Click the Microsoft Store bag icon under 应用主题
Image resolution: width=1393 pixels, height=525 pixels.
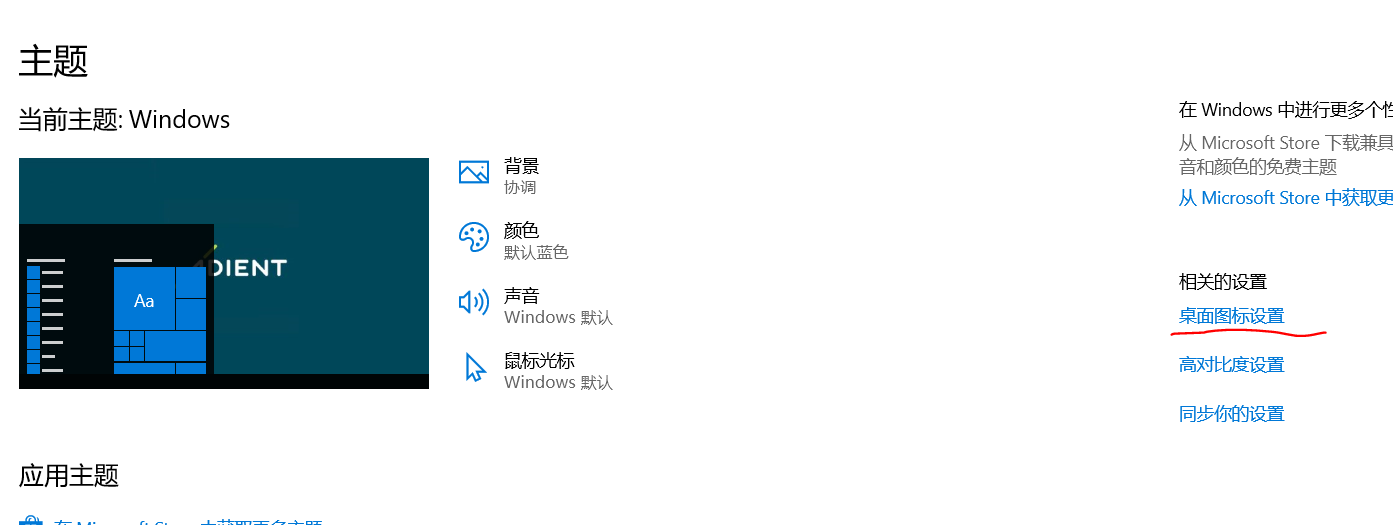31,521
